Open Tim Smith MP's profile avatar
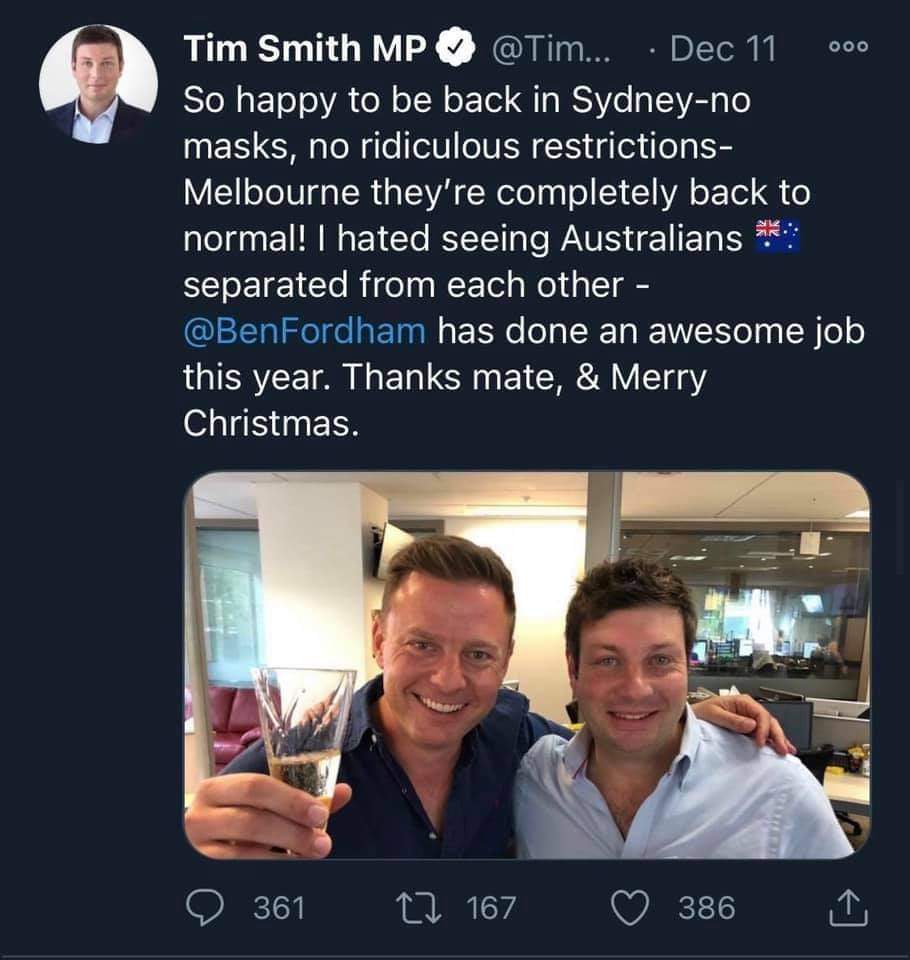This screenshot has height=960, width=910. coord(98,83)
